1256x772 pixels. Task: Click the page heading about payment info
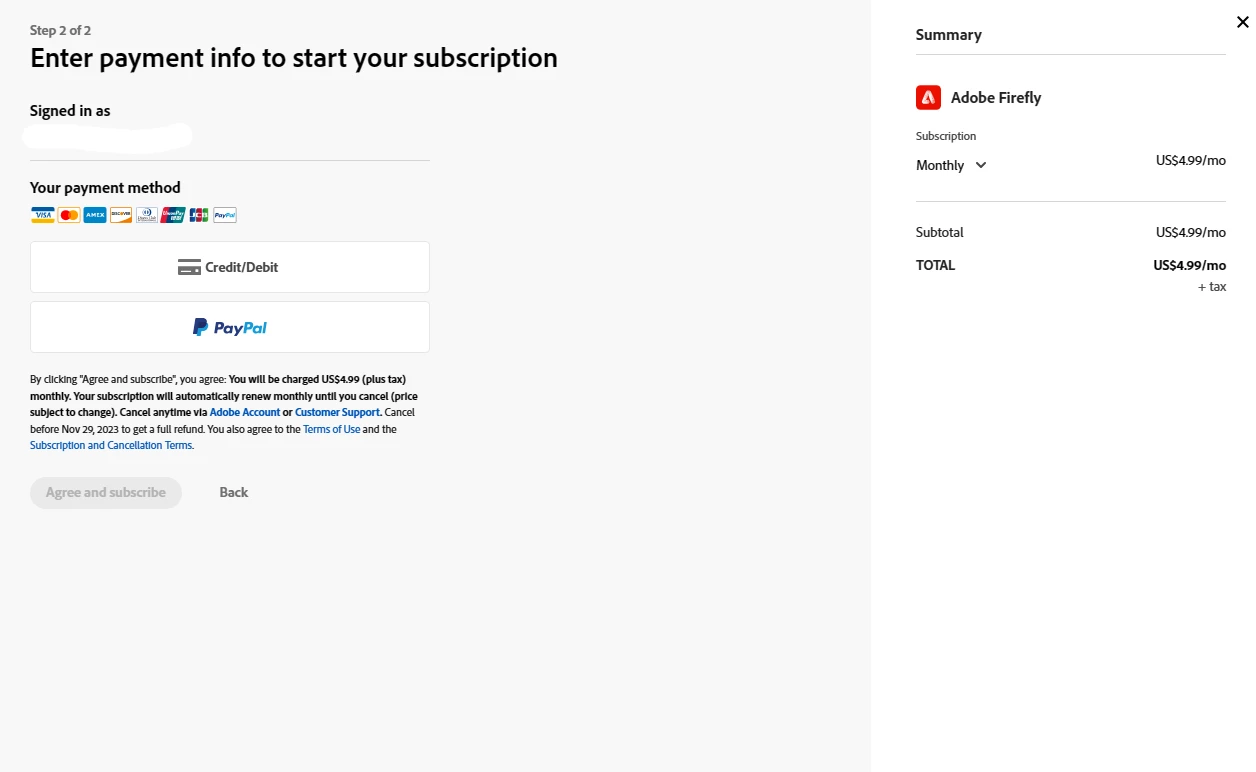click(294, 58)
